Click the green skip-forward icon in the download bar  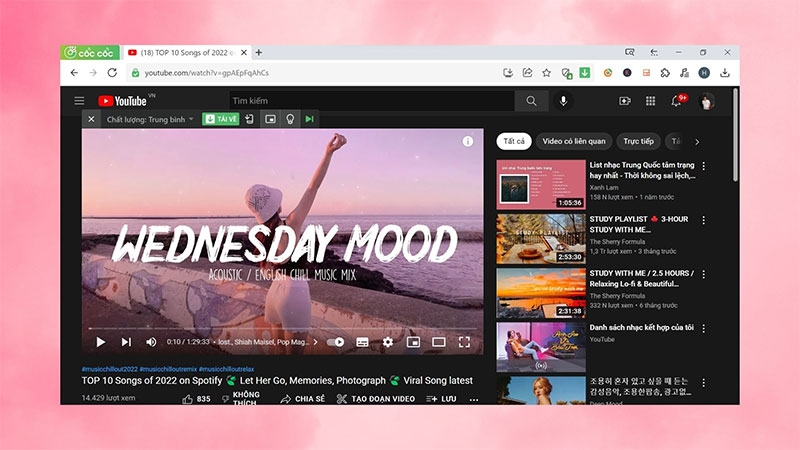coord(309,119)
